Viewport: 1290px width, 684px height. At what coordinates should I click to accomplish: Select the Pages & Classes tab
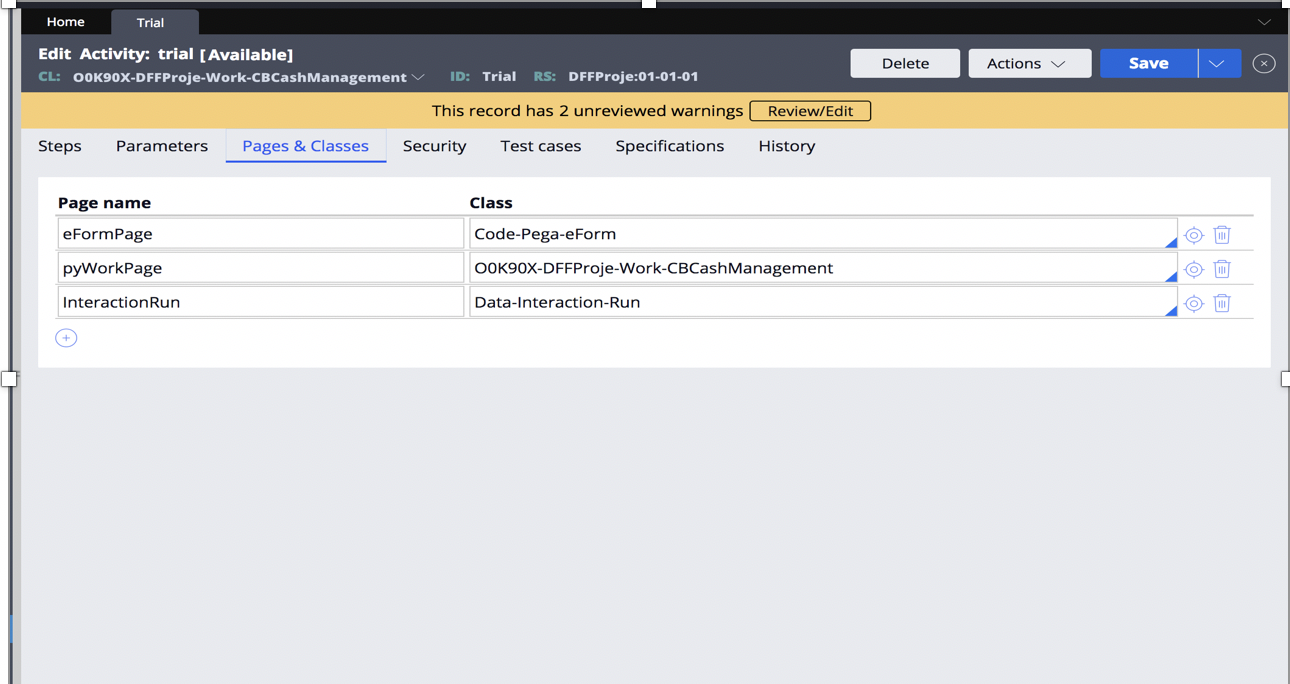coord(306,146)
